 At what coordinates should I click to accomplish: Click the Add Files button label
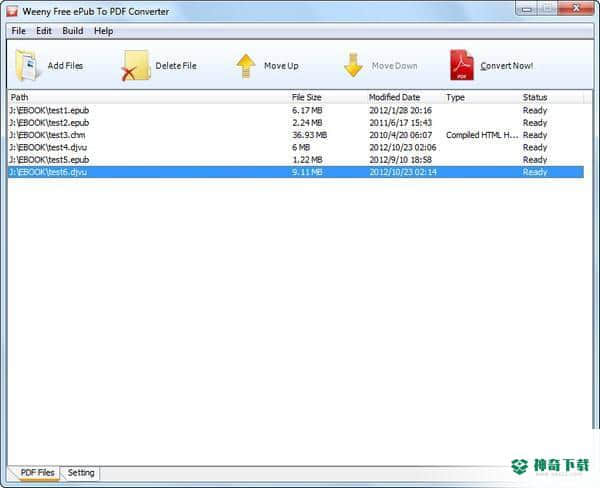(65, 66)
